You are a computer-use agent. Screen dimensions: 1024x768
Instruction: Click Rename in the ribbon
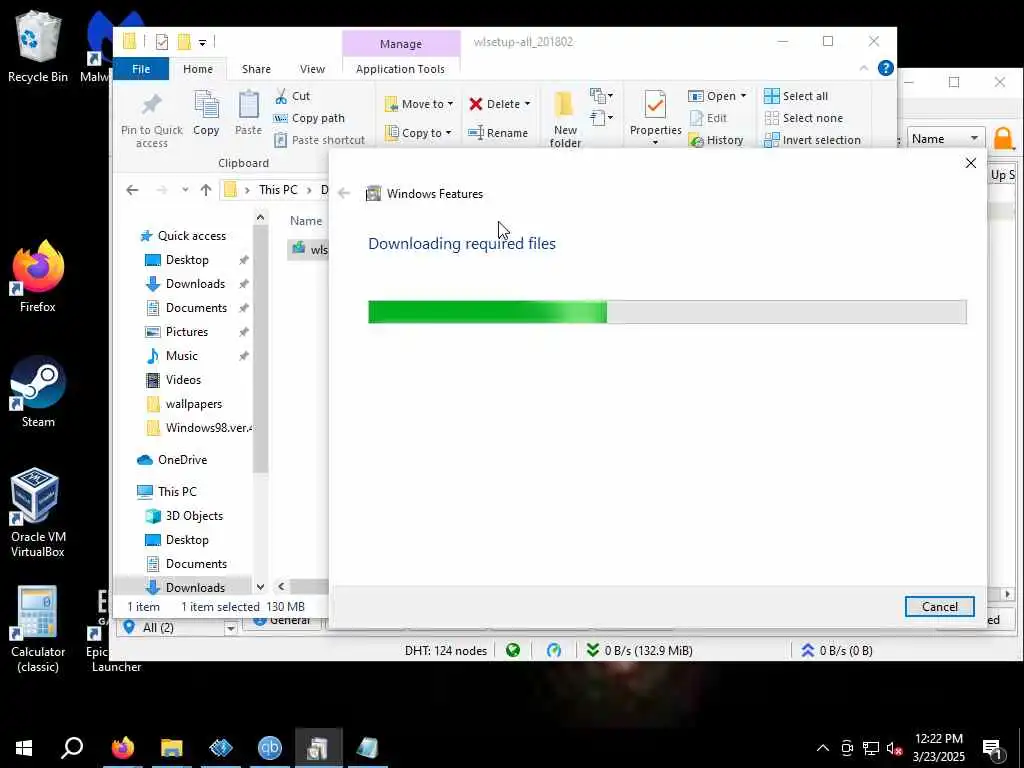click(x=498, y=133)
